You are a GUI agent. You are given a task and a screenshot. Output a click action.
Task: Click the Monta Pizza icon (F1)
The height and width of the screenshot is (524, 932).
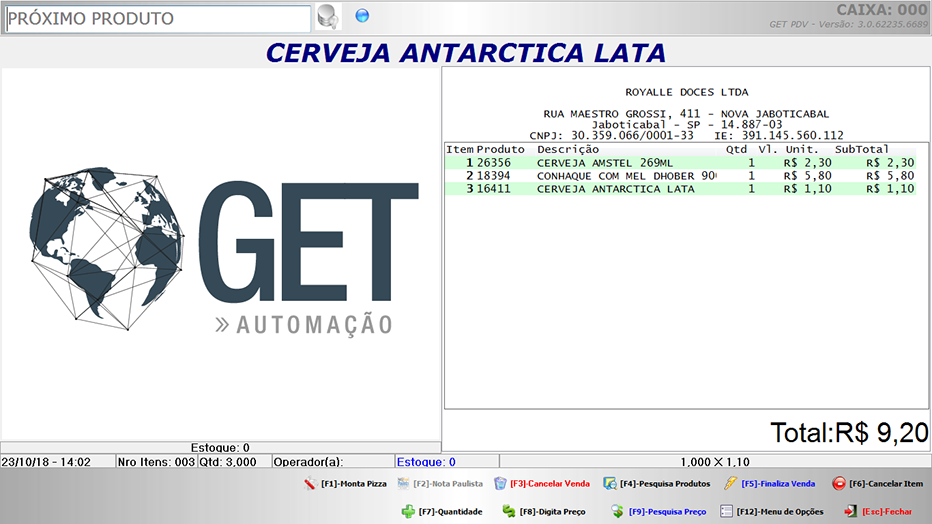coord(310,484)
